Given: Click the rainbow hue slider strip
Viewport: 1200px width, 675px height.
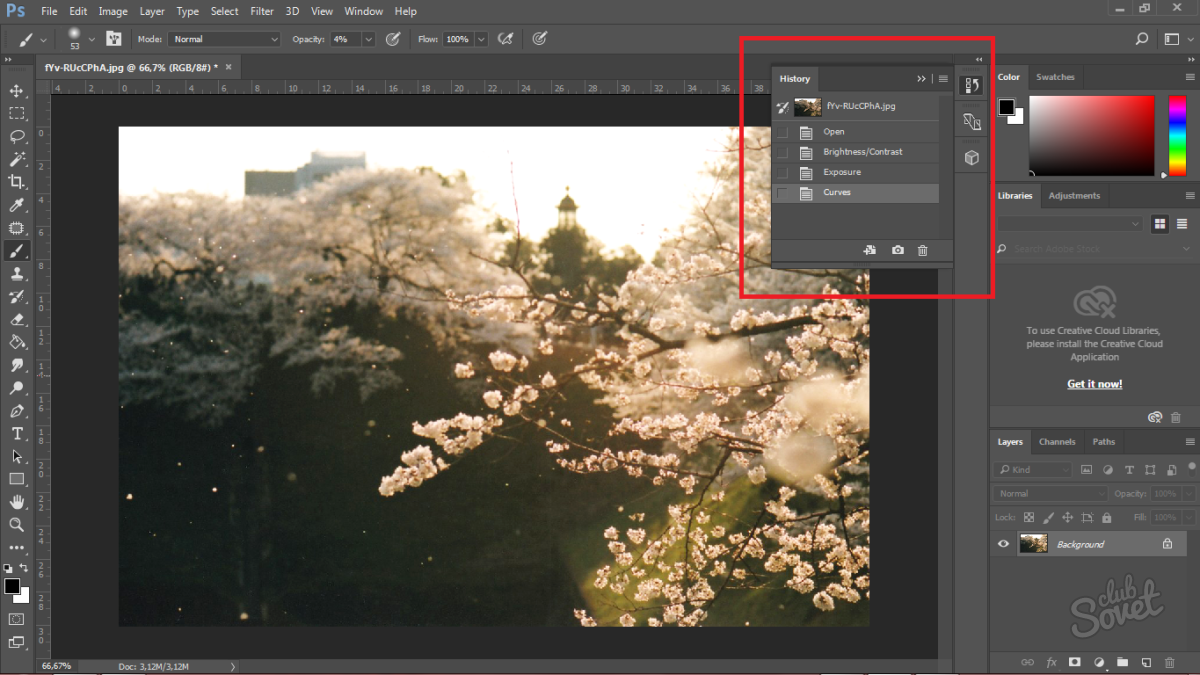Looking at the screenshot, I should (x=1177, y=135).
